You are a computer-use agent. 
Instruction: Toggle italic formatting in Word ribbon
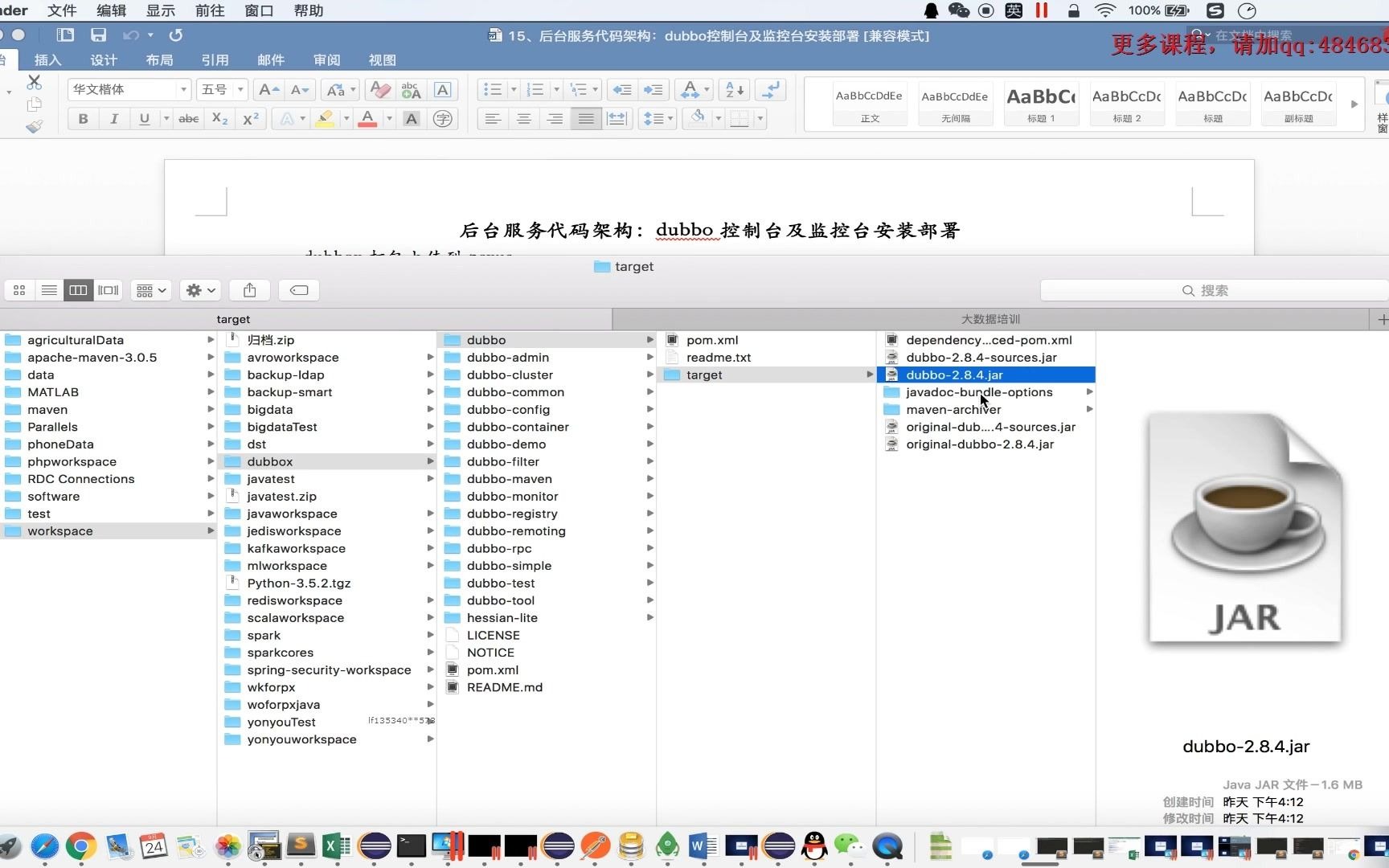pyautogui.click(x=113, y=119)
